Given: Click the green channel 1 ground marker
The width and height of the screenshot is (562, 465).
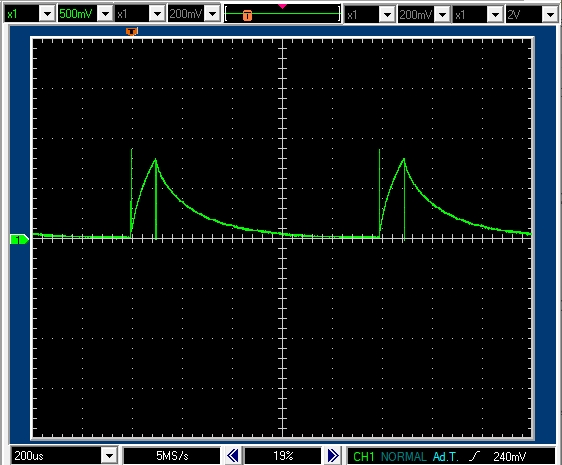Looking at the screenshot, I should pyautogui.click(x=19, y=239).
